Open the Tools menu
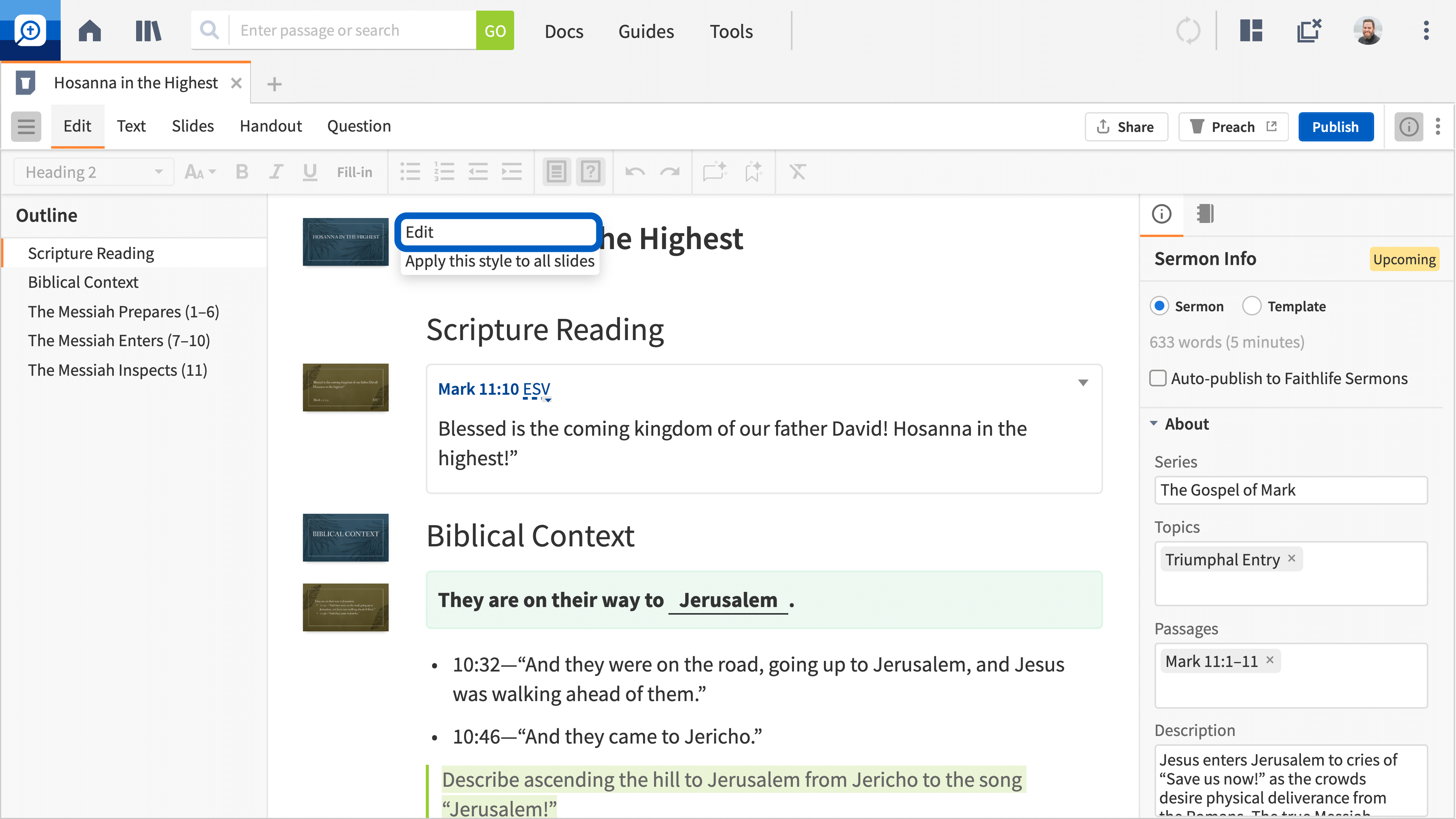Screen dimensions: 1456x819 click(x=731, y=31)
